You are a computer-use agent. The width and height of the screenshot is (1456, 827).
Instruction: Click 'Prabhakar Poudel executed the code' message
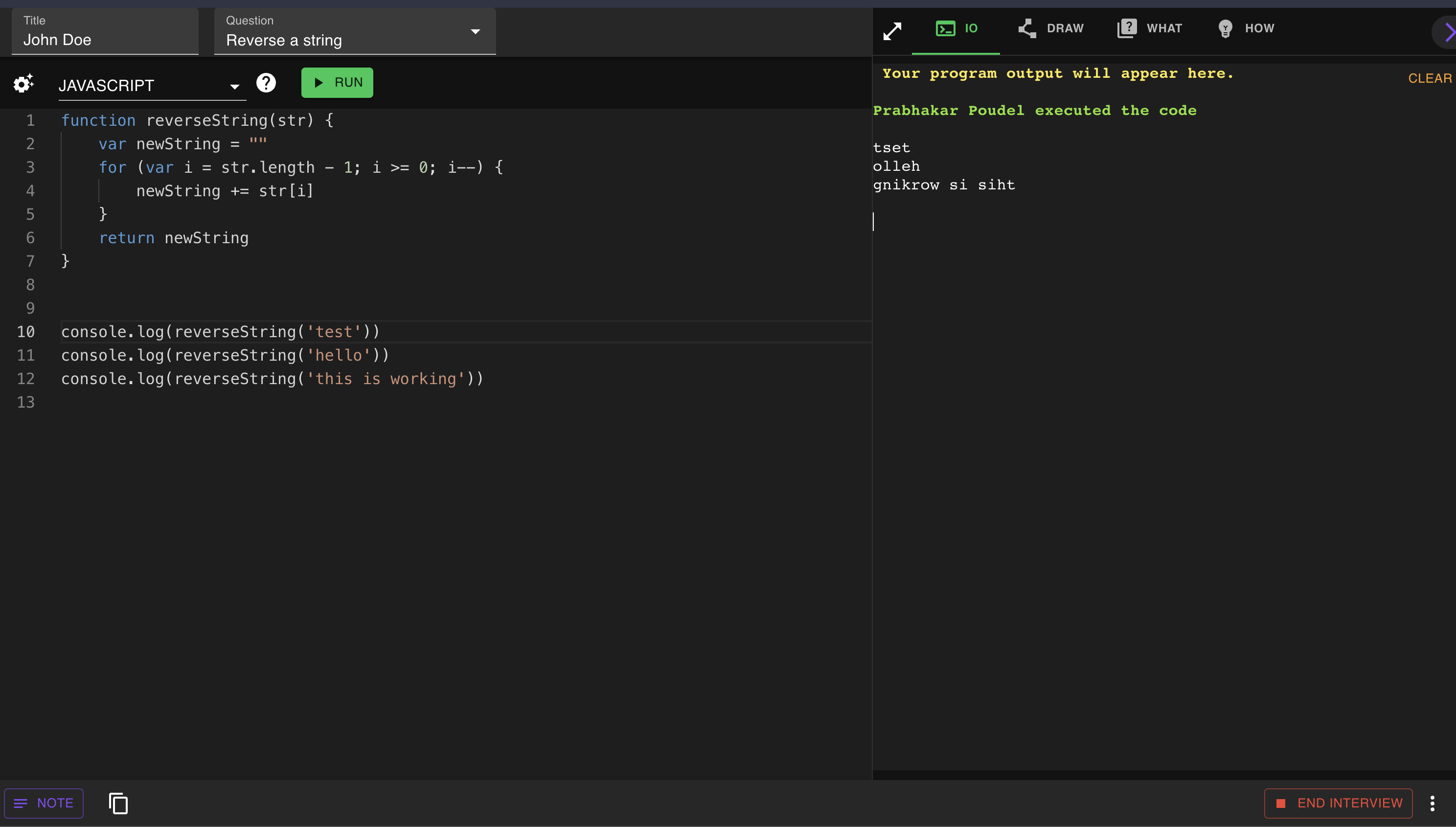pos(1035,110)
